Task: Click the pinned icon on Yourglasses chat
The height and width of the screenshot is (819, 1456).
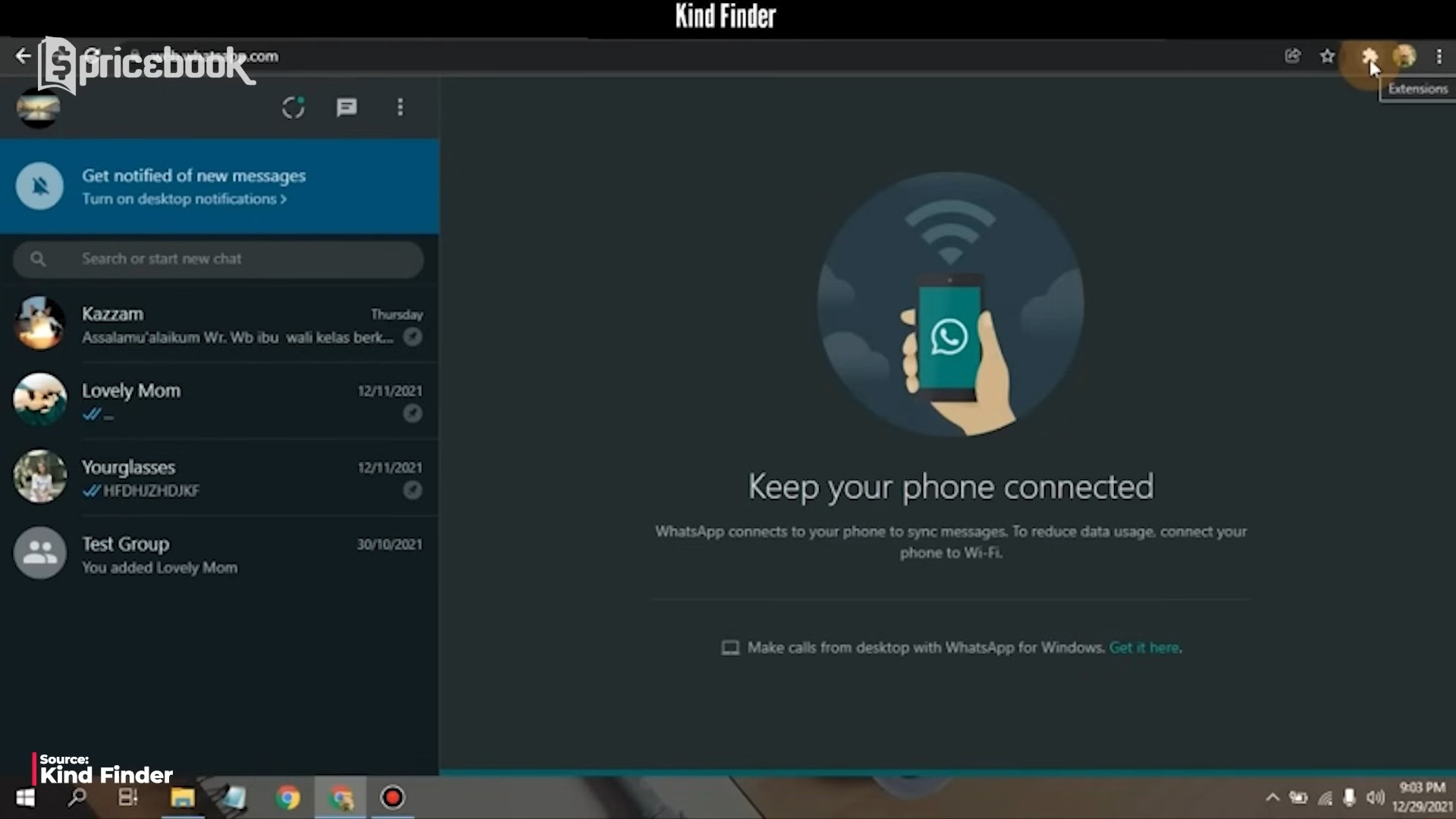Action: click(x=413, y=490)
